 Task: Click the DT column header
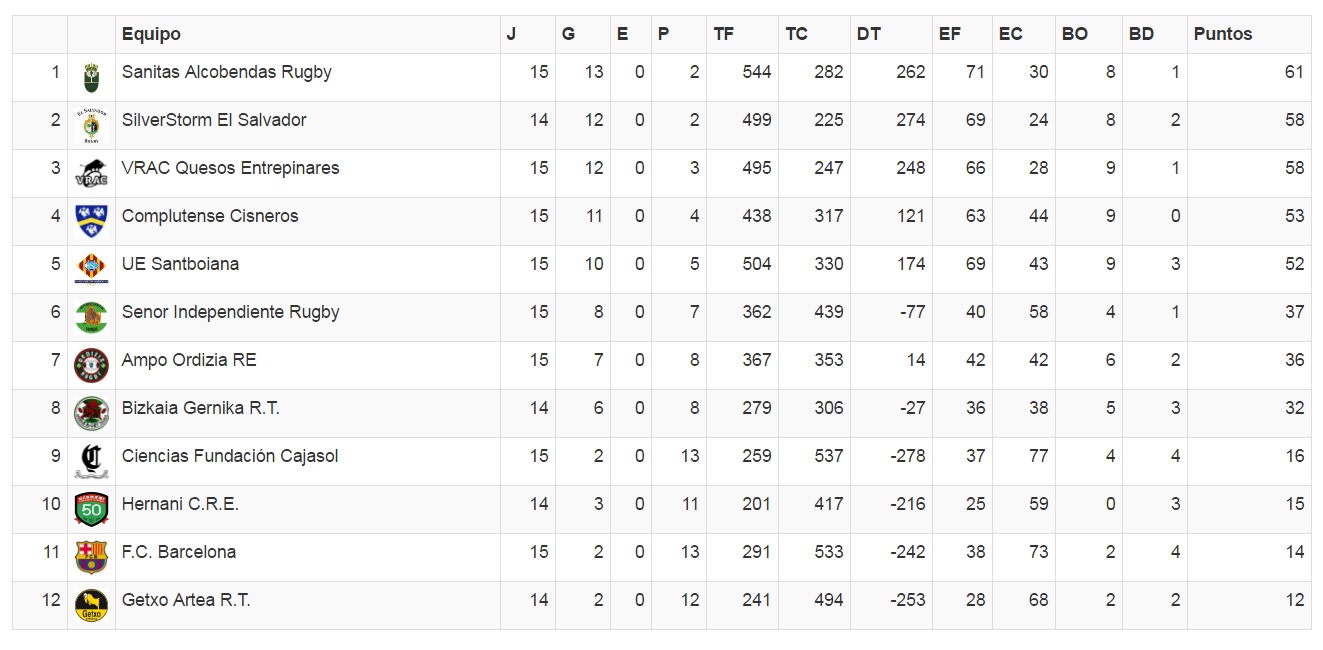[x=868, y=34]
